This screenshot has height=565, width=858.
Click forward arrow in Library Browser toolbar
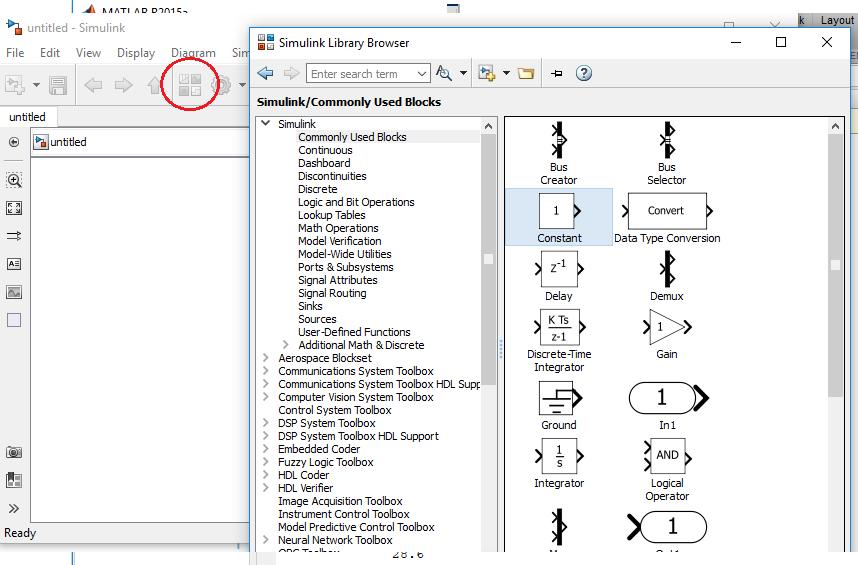click(291, 73)
